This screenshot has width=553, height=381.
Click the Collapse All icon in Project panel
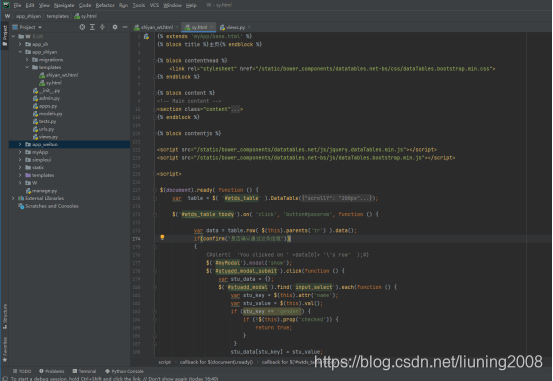(102, 27)
